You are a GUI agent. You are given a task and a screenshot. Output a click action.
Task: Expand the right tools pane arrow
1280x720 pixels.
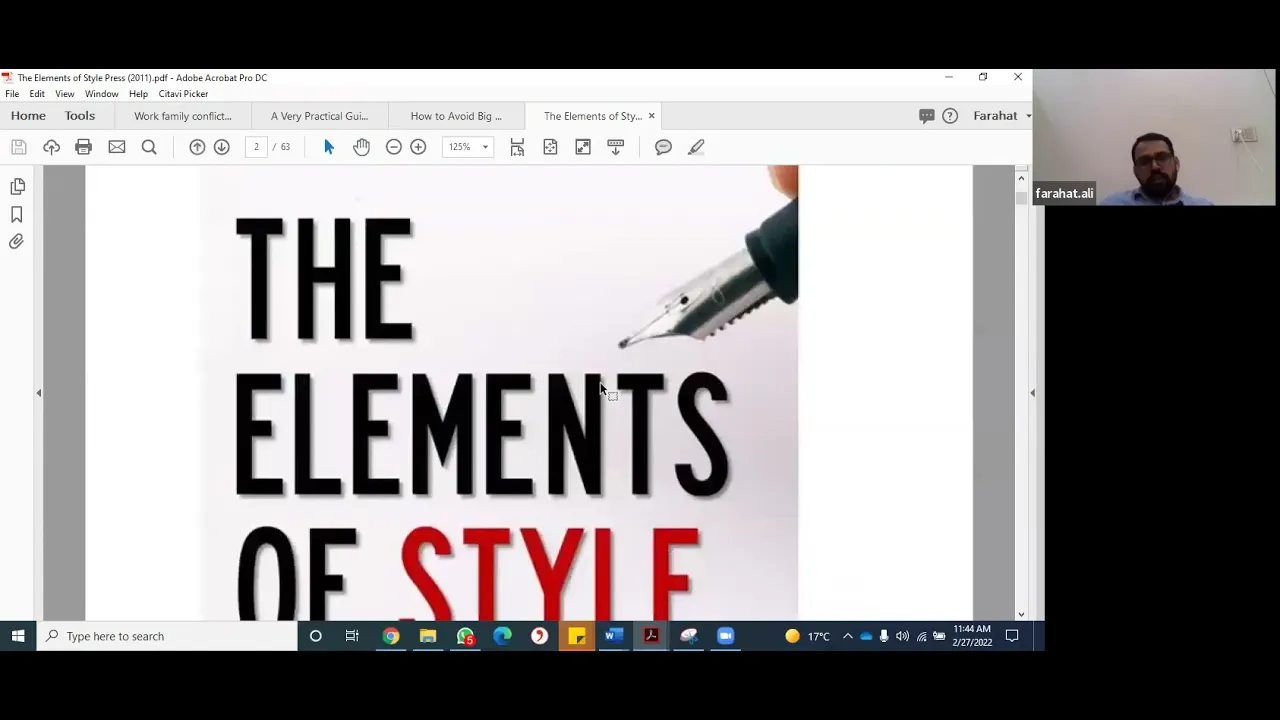point(1032,393)
